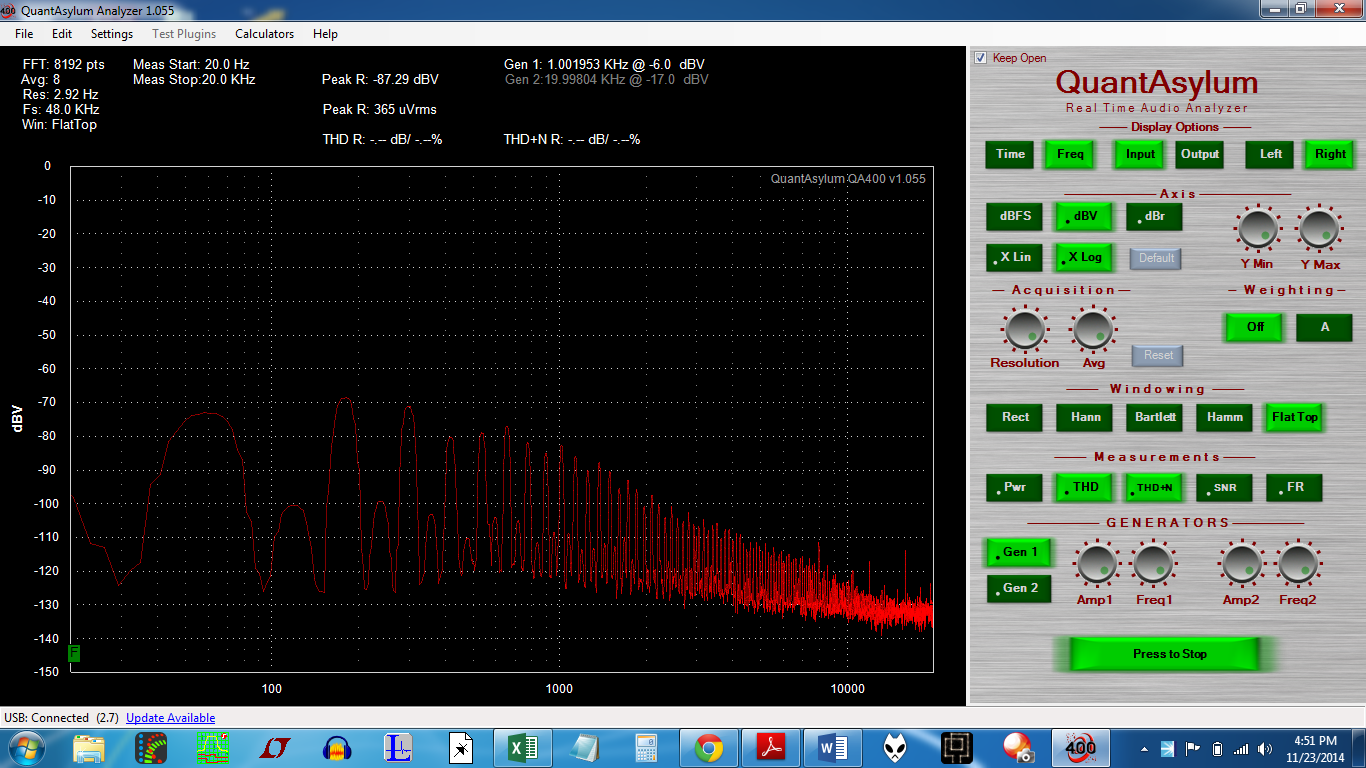Viewport: 1366px width, 768px height.
Task: Toggle the THD measurement
Action: pos(1084,488)
